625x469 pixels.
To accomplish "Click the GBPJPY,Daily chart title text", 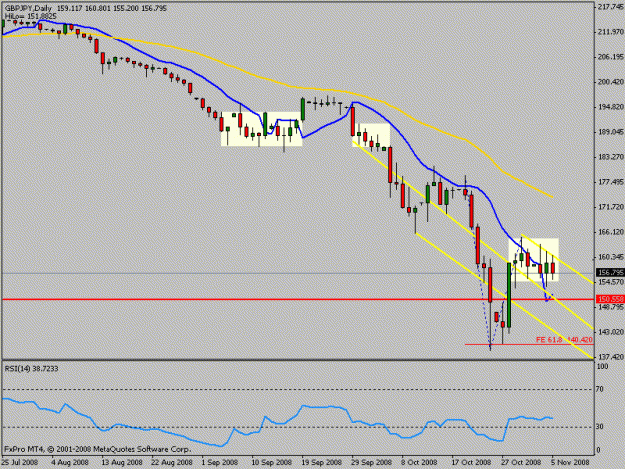I will [28, 8].
